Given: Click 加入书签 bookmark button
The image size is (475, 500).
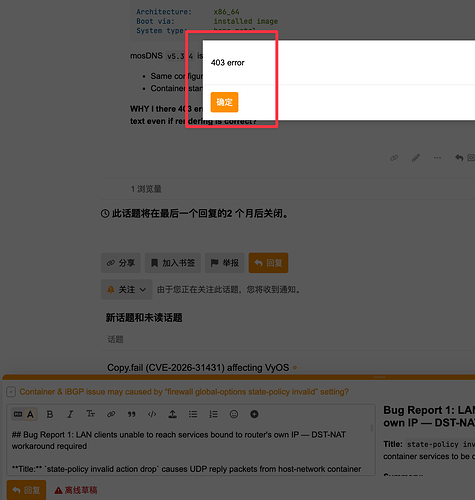Looking at the screenshot, I should tap(173, 263).
